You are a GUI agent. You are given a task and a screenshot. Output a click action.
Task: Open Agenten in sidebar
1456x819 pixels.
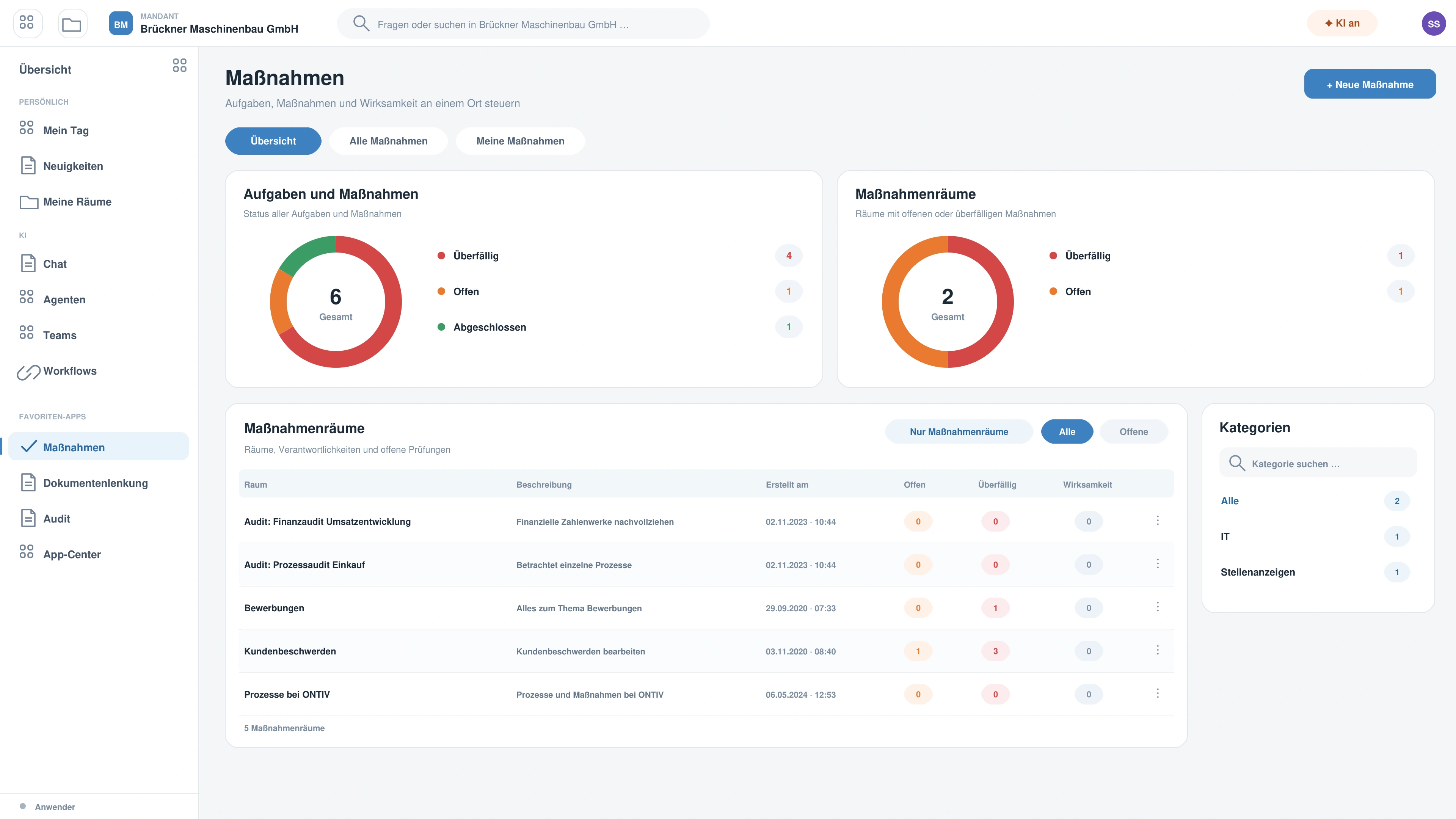(x=98, y=299)
